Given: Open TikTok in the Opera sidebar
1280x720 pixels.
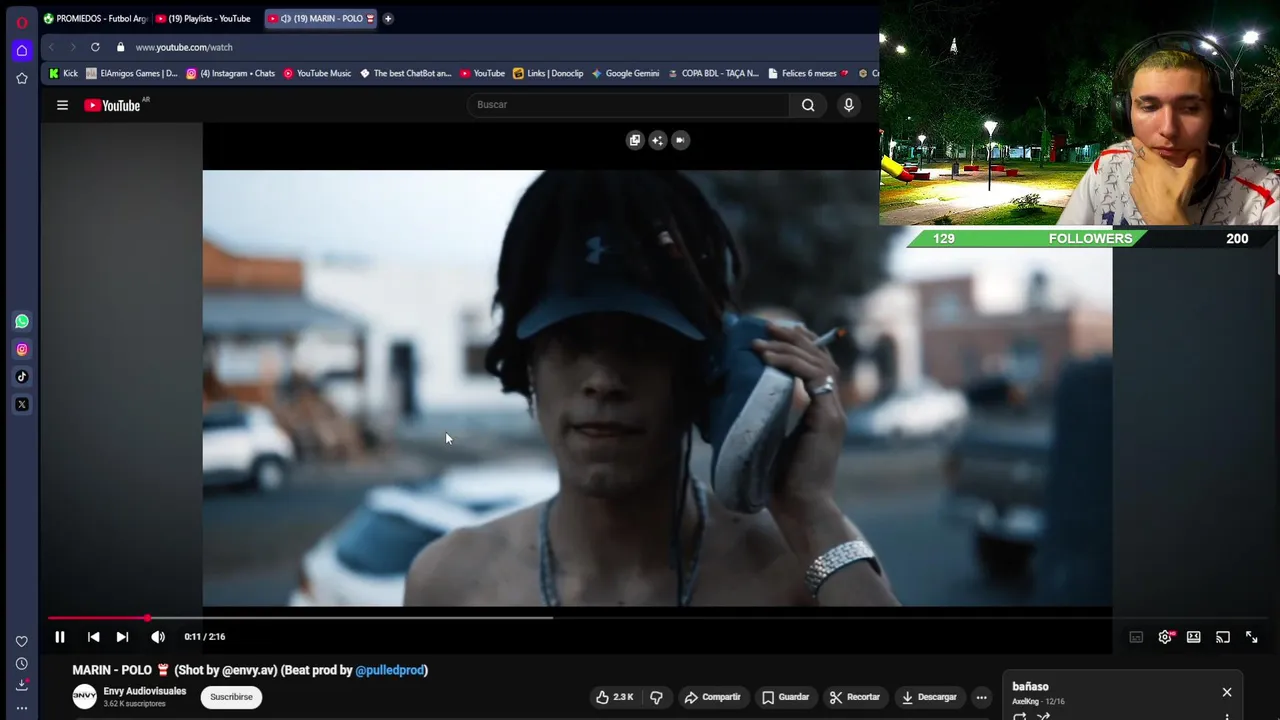Looking at the screenshot, I should 22,377.
